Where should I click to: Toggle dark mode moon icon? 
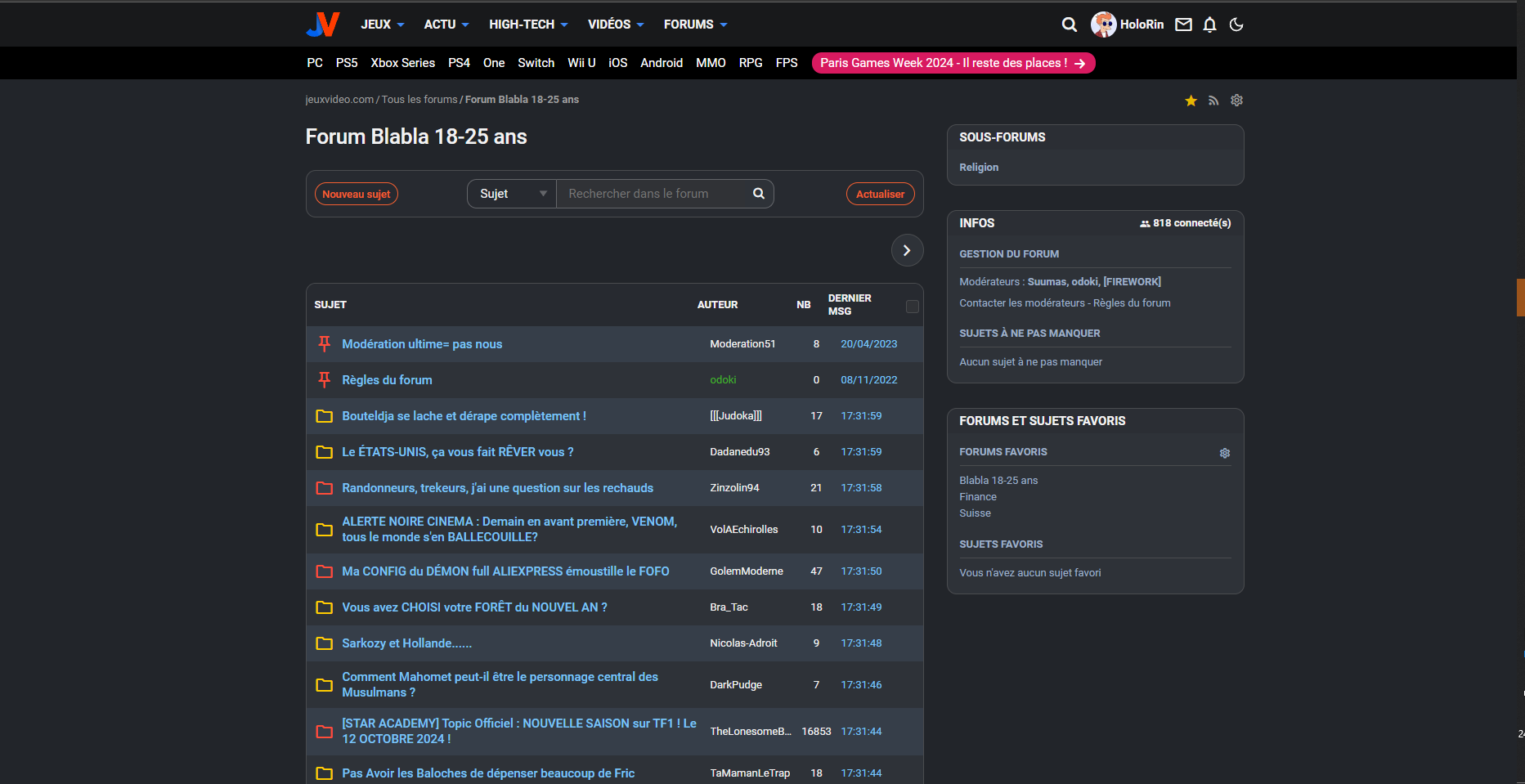coord(1236,25)
